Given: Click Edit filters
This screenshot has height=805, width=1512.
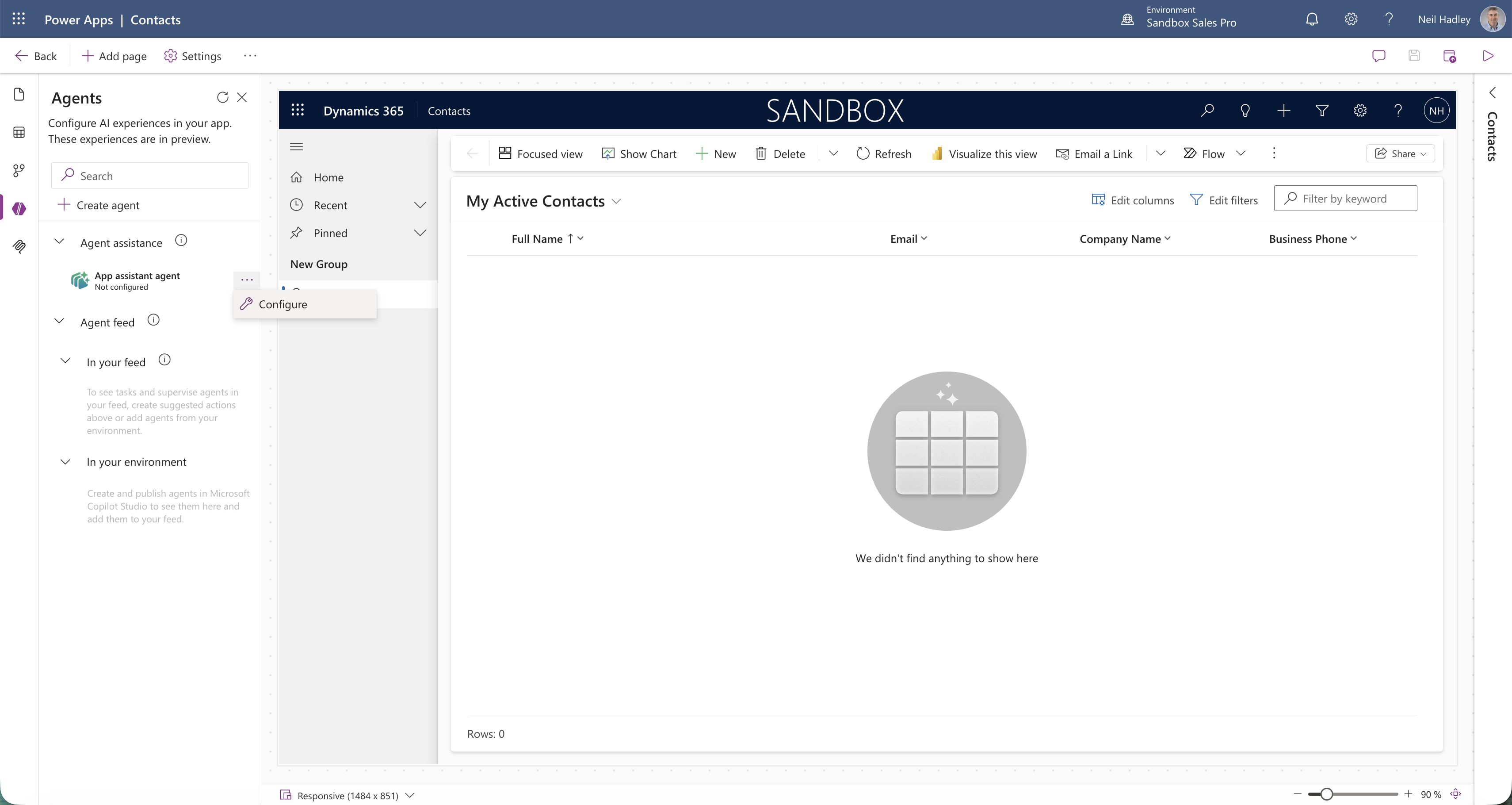Looking at the screenshot, I should (x=1224, y=200).
